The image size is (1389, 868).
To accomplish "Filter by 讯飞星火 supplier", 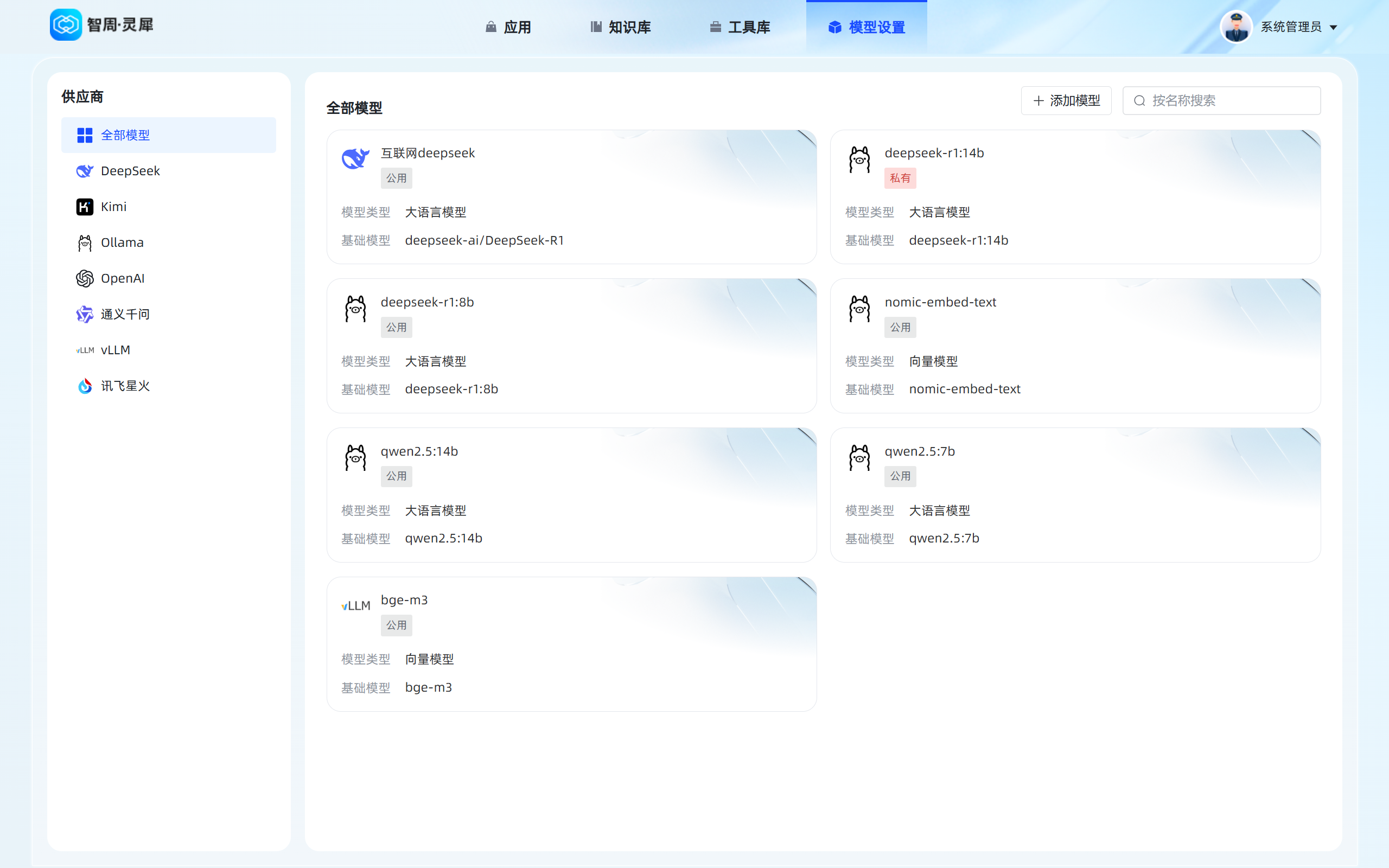I will coord(169,386).
